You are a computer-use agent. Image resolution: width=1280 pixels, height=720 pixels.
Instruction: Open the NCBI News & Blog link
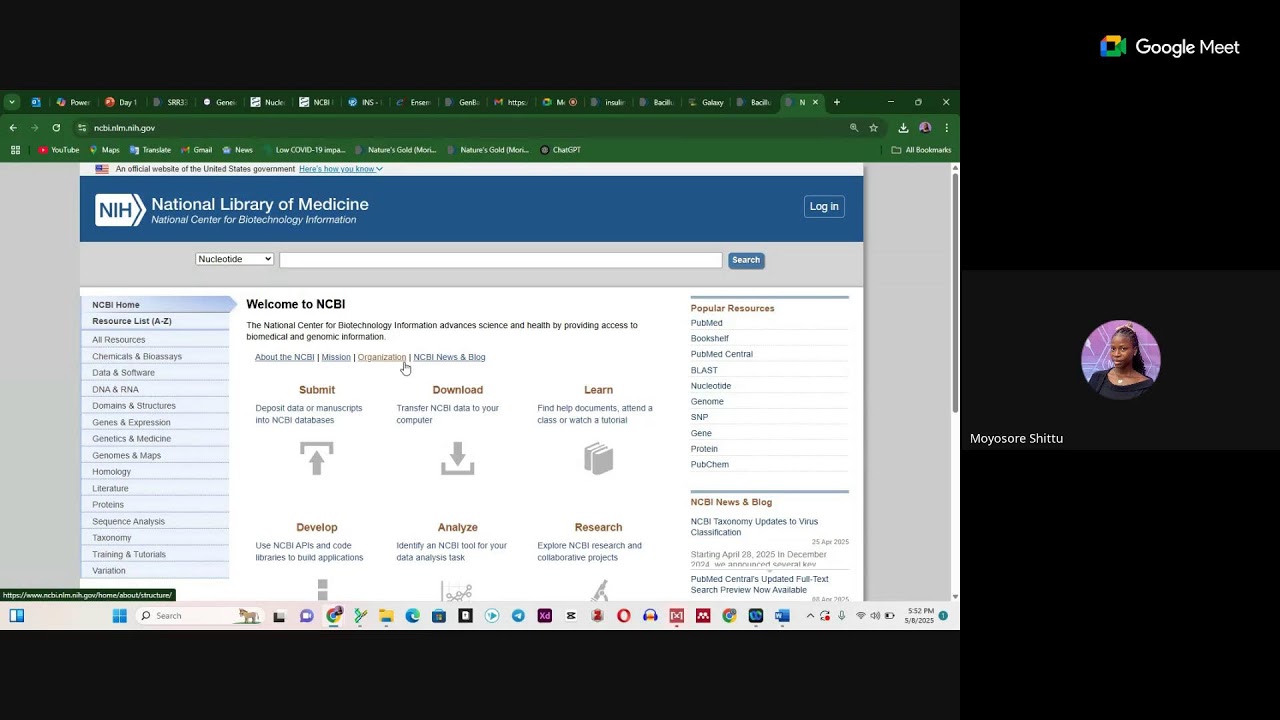[x=450, y=357]
